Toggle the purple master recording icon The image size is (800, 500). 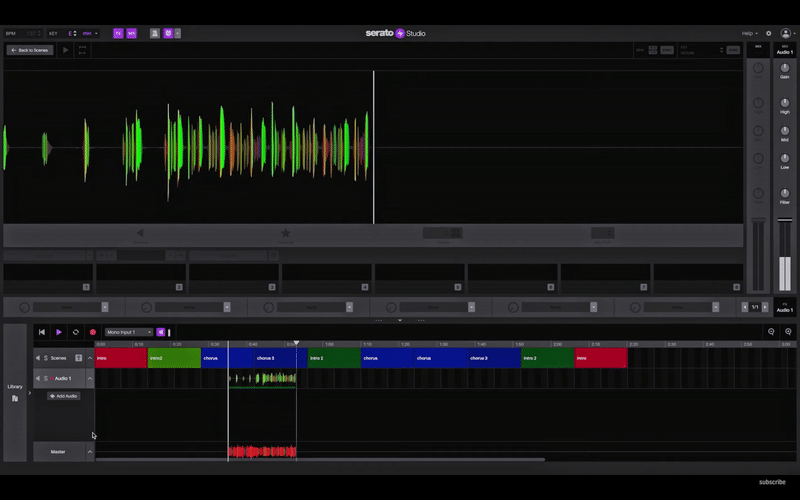(168, 33)
